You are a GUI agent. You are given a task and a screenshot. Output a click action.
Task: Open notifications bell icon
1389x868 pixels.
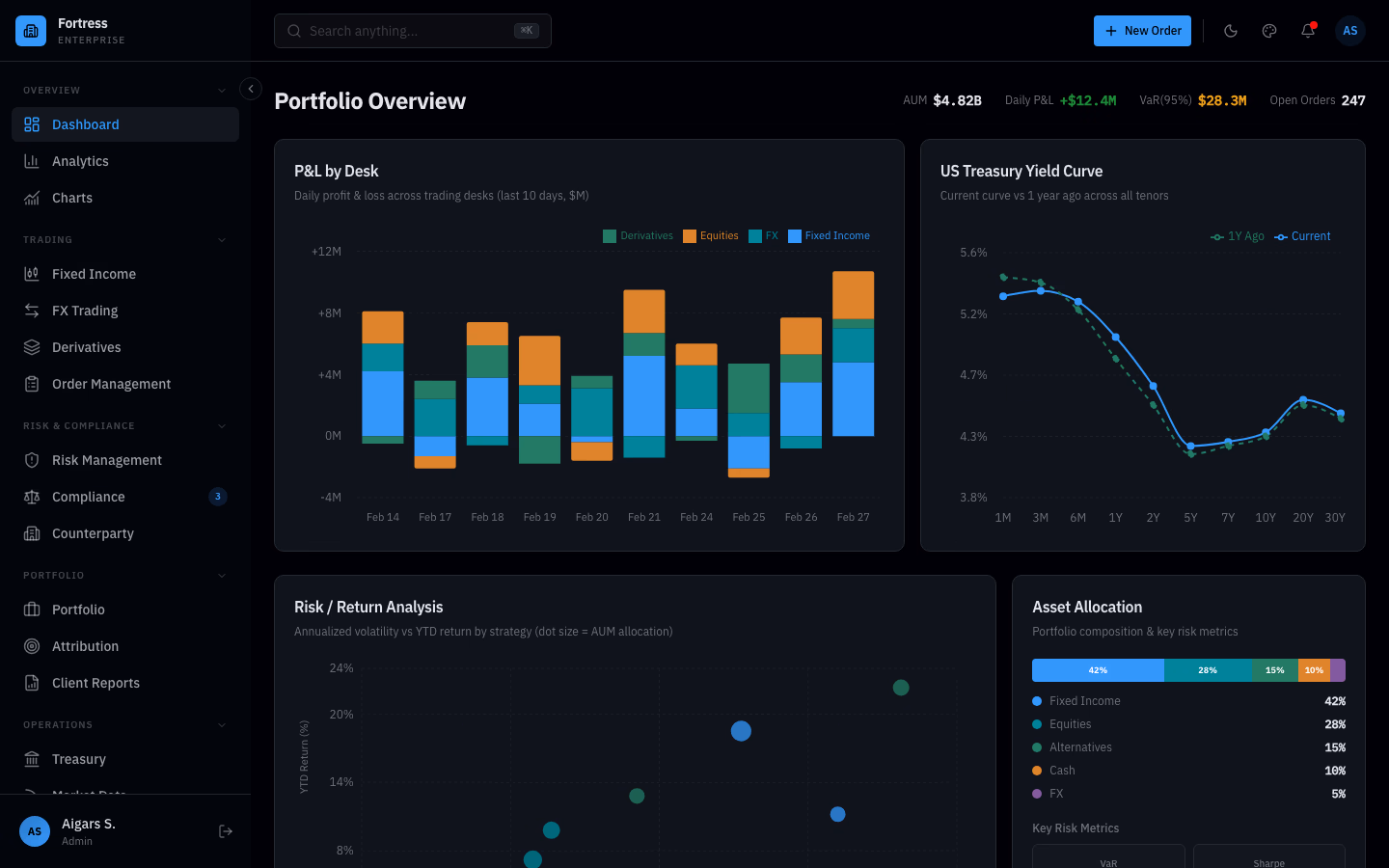1308,31
